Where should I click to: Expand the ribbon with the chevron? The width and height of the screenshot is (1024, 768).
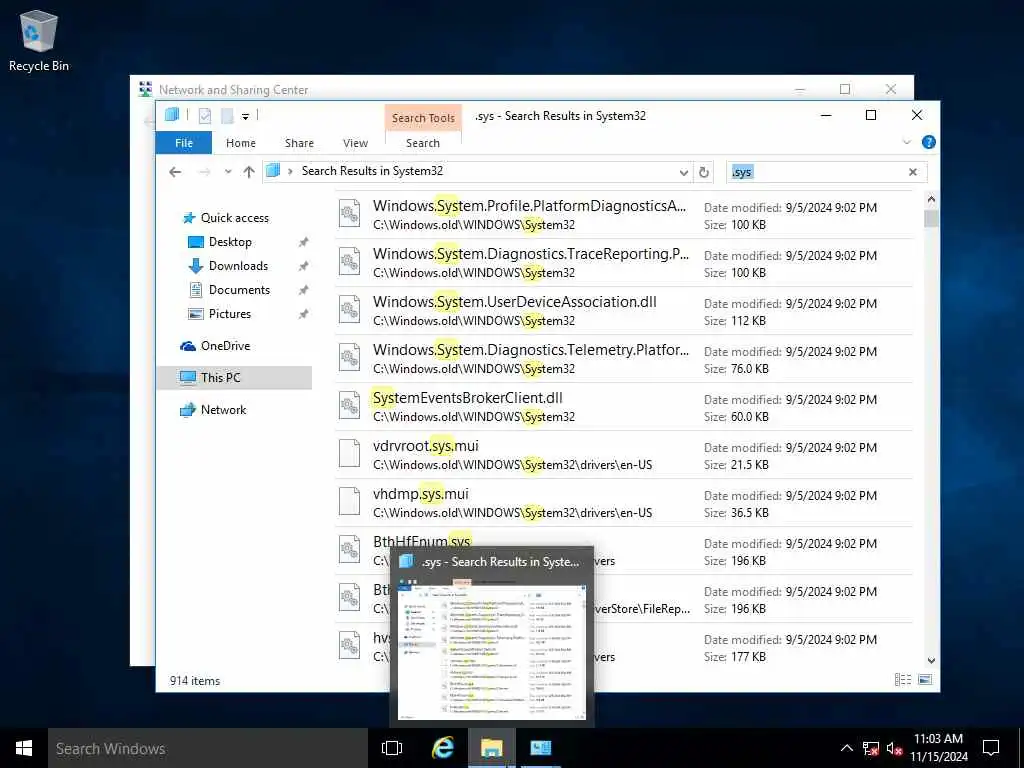(x=906, y=142)
